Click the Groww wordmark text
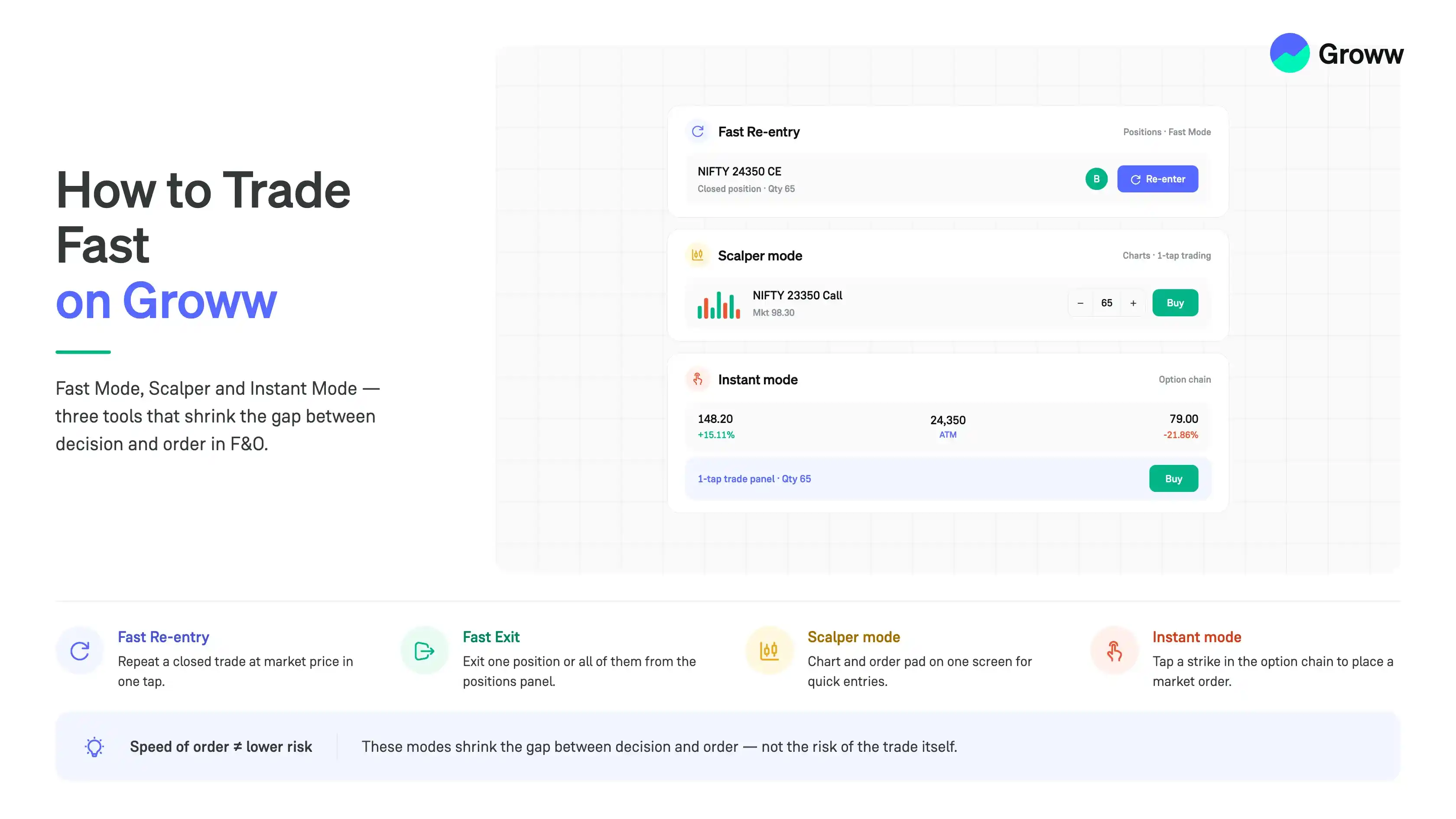 click(1361, 54)
